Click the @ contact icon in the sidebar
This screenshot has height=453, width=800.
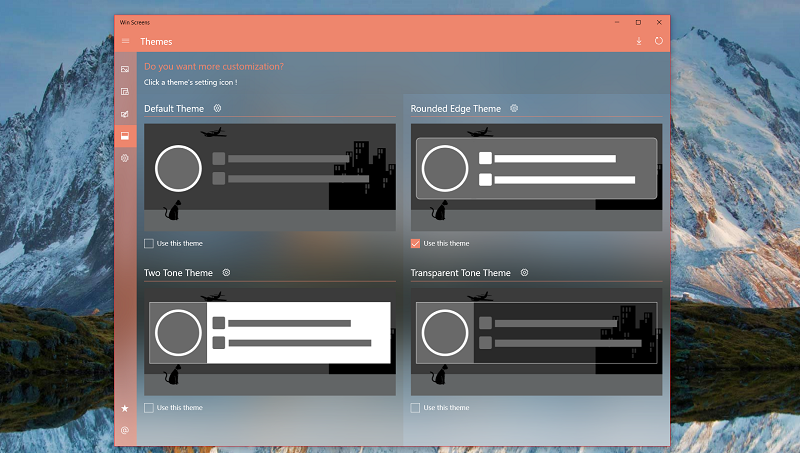pyautogui.click(x=125, y=430)
